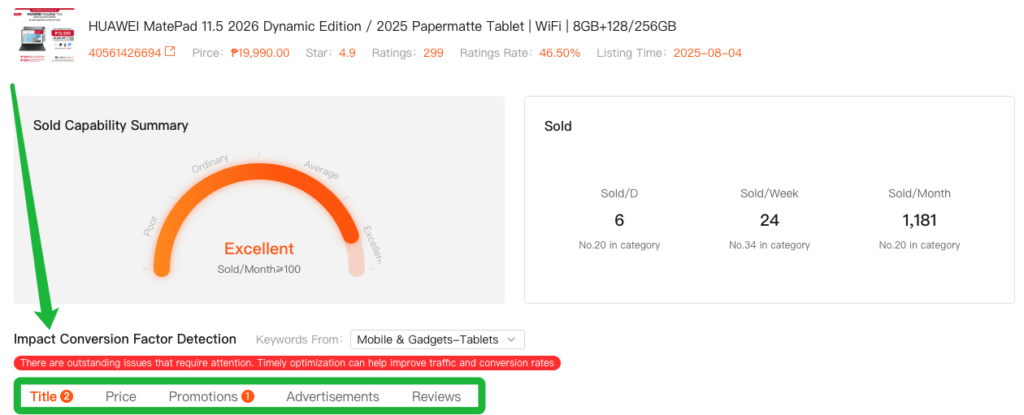Viewport: 1024px width, 415px height.
Task: Click the 4.9 star rating value
Action: click(347, 53)
